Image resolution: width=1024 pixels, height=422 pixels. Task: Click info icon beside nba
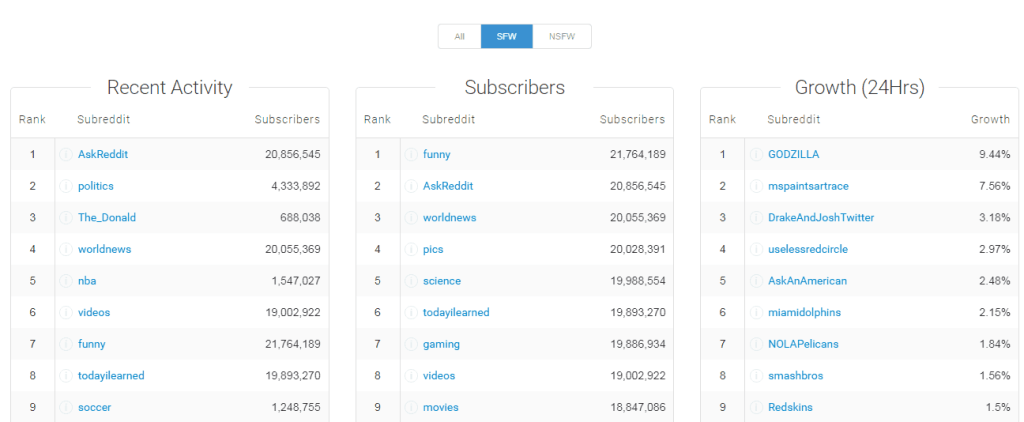pyautogui.click(x=65, y=281)
